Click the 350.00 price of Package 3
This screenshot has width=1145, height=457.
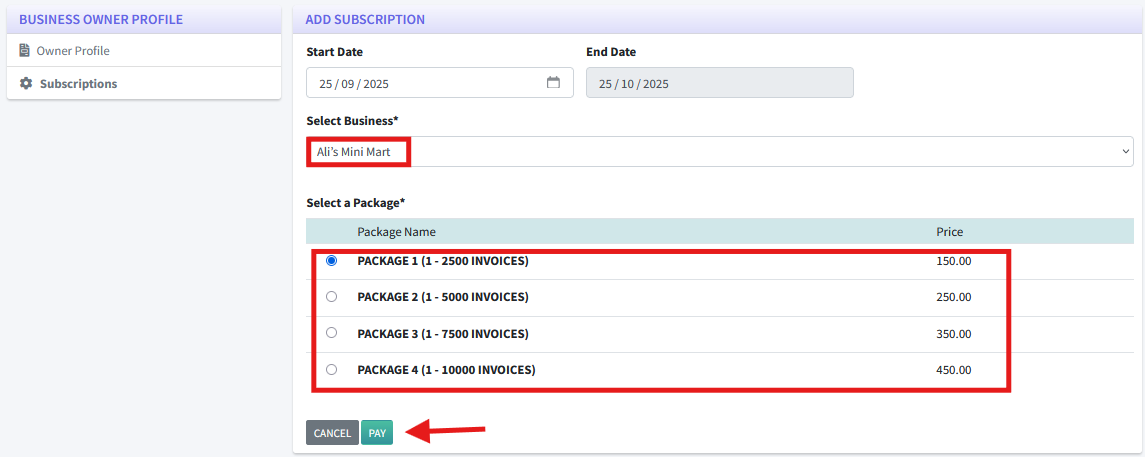click(x=953, y=333)
